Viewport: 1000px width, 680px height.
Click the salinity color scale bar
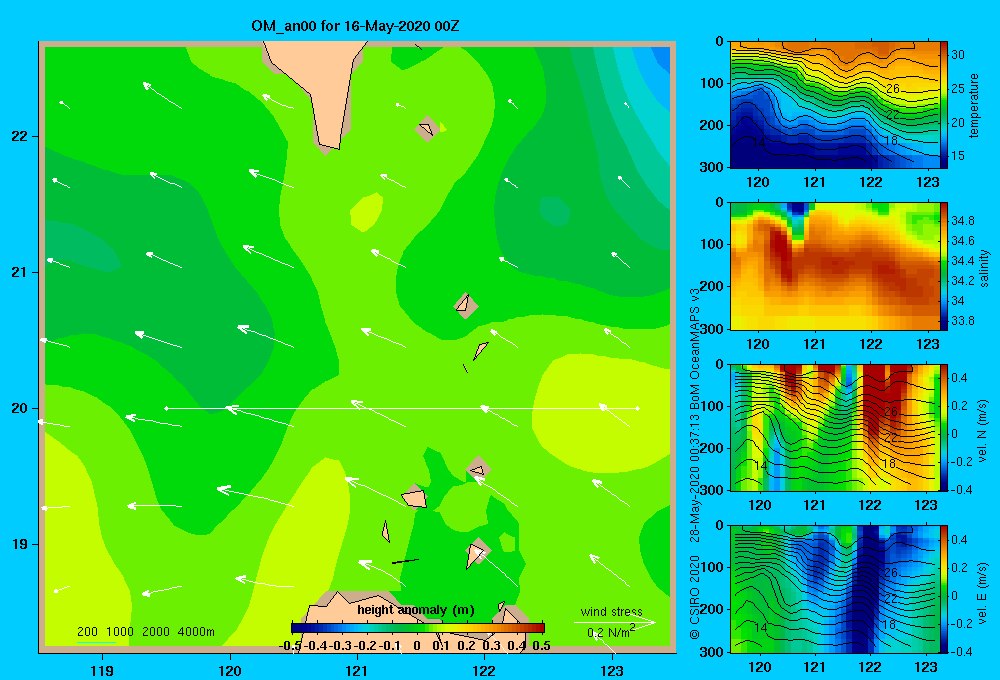pyautogui.click(x=944, y=266)
